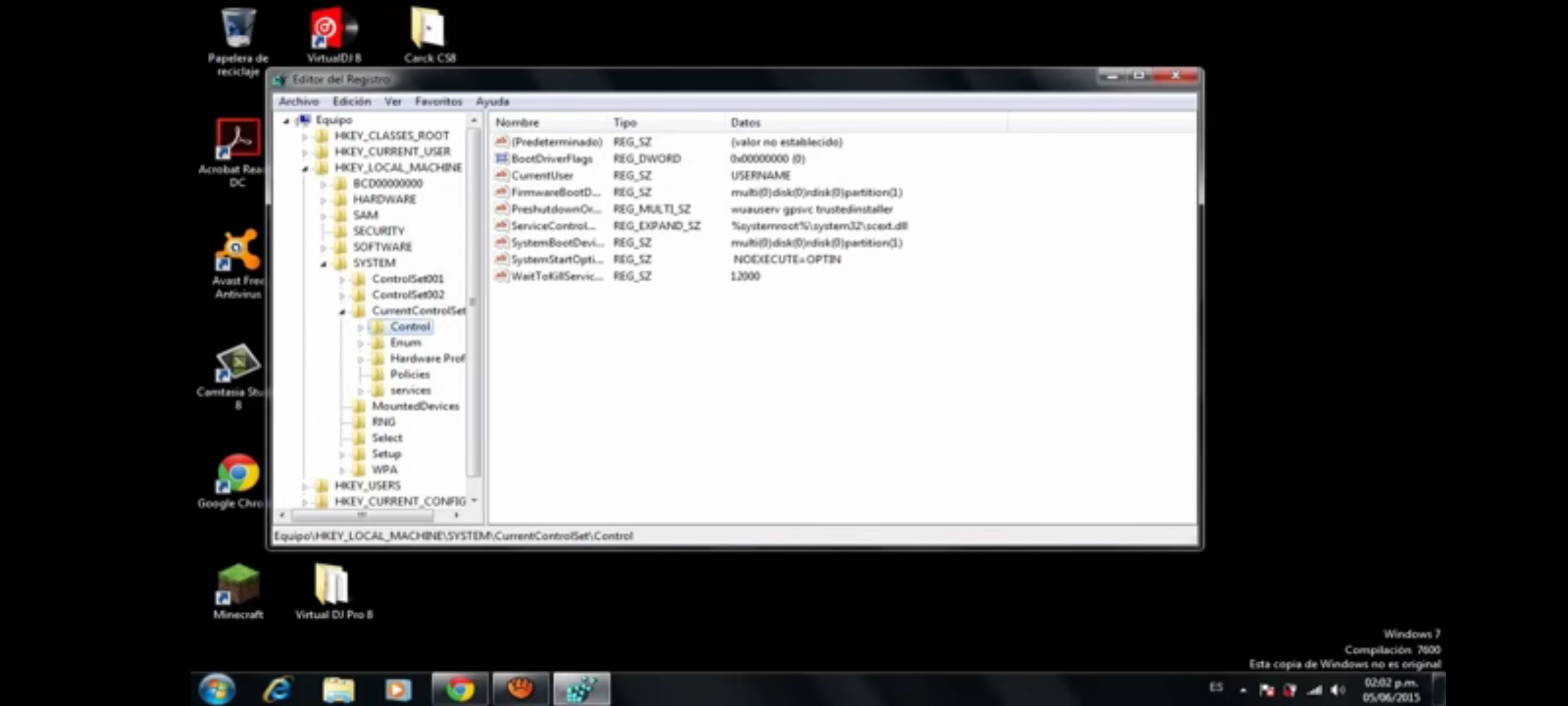This screenshot has width=1568, height=706.
Task: Open the Favoritos menu
Action: 438,101
